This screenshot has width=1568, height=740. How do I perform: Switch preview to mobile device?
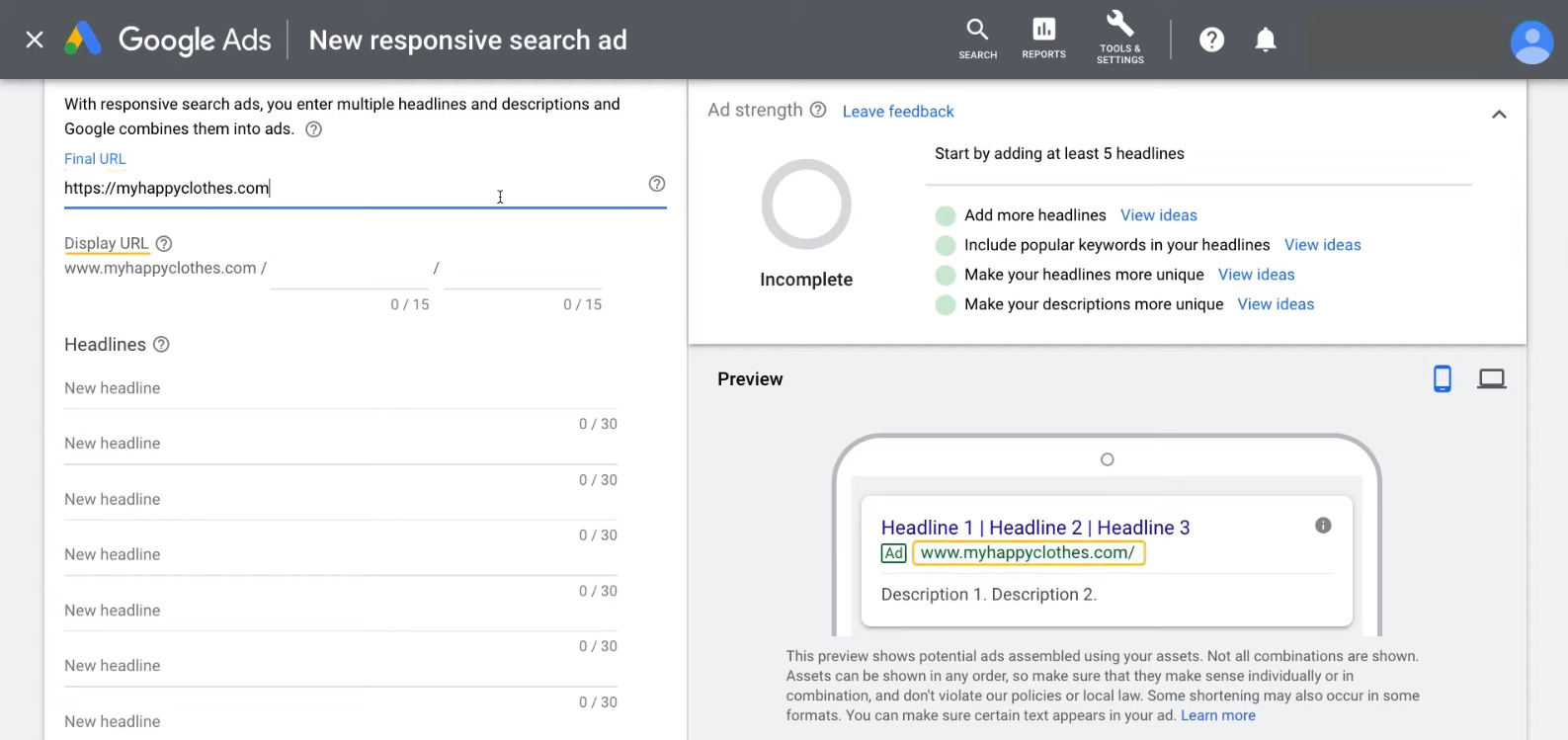(x=1443, y=378)
